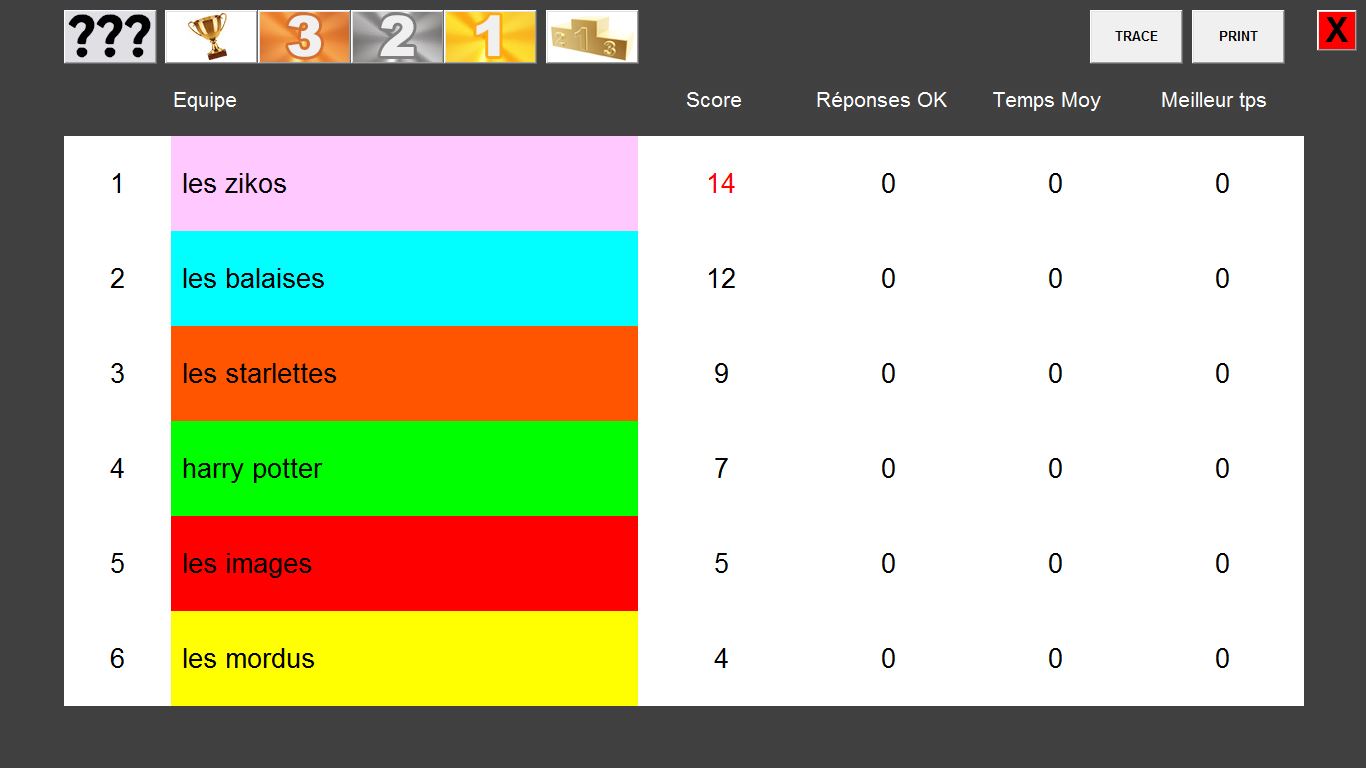Reveal third place with bronze 3 icon
The image size is (1366, 768).
coord(304,37)
